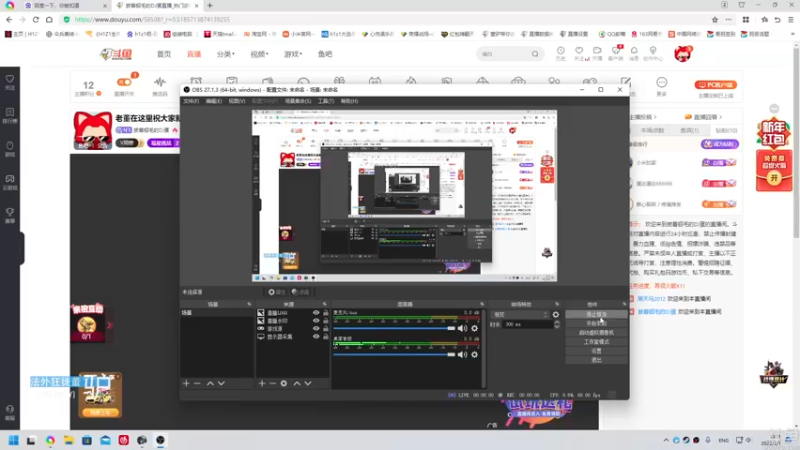Click the studio mode button in OBS controls
Viewport: 800px width, 450px height.
[x=596, y=342]
